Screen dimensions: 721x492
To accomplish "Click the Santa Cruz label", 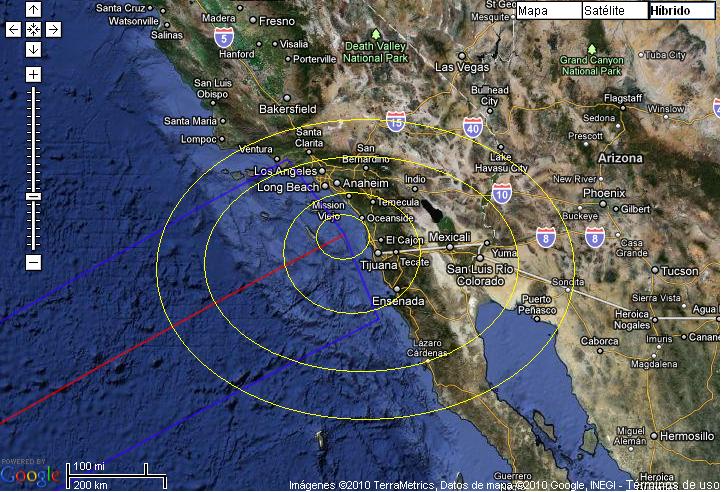I will point(120,8).
